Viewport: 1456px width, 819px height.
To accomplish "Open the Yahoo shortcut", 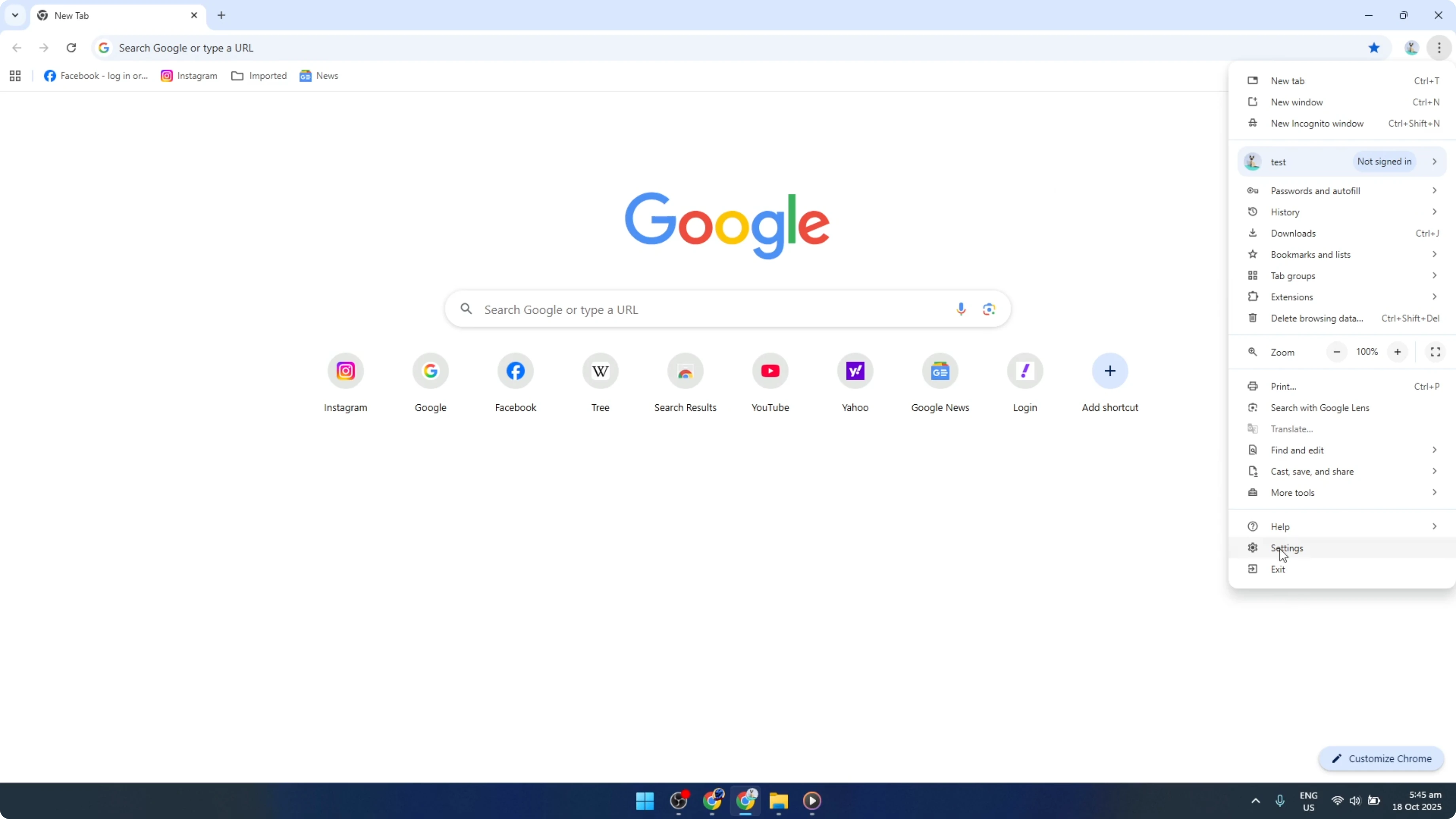I will coord(855,371).
